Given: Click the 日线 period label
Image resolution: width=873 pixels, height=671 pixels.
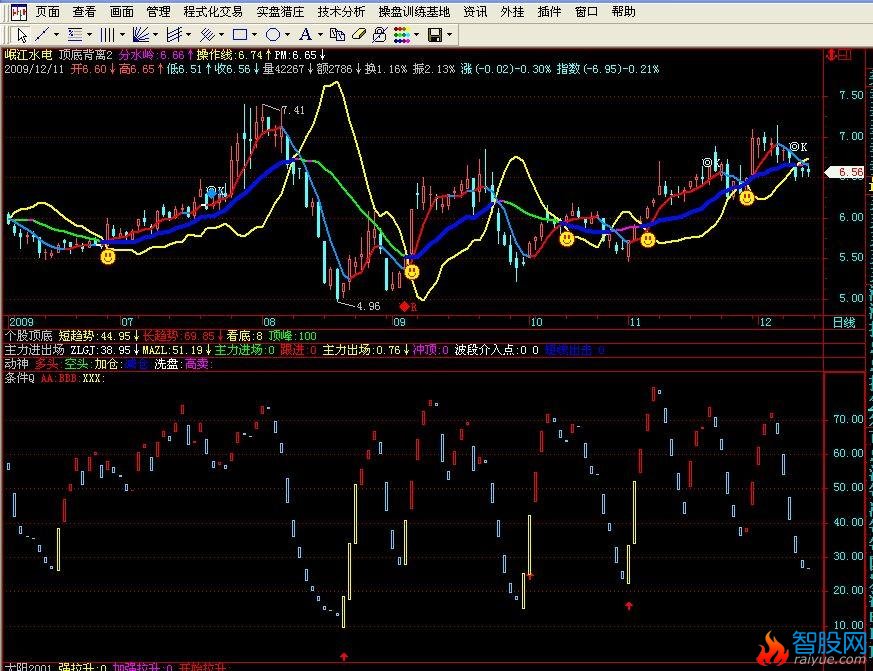Looking at the screenshot, I should [844, 323].
